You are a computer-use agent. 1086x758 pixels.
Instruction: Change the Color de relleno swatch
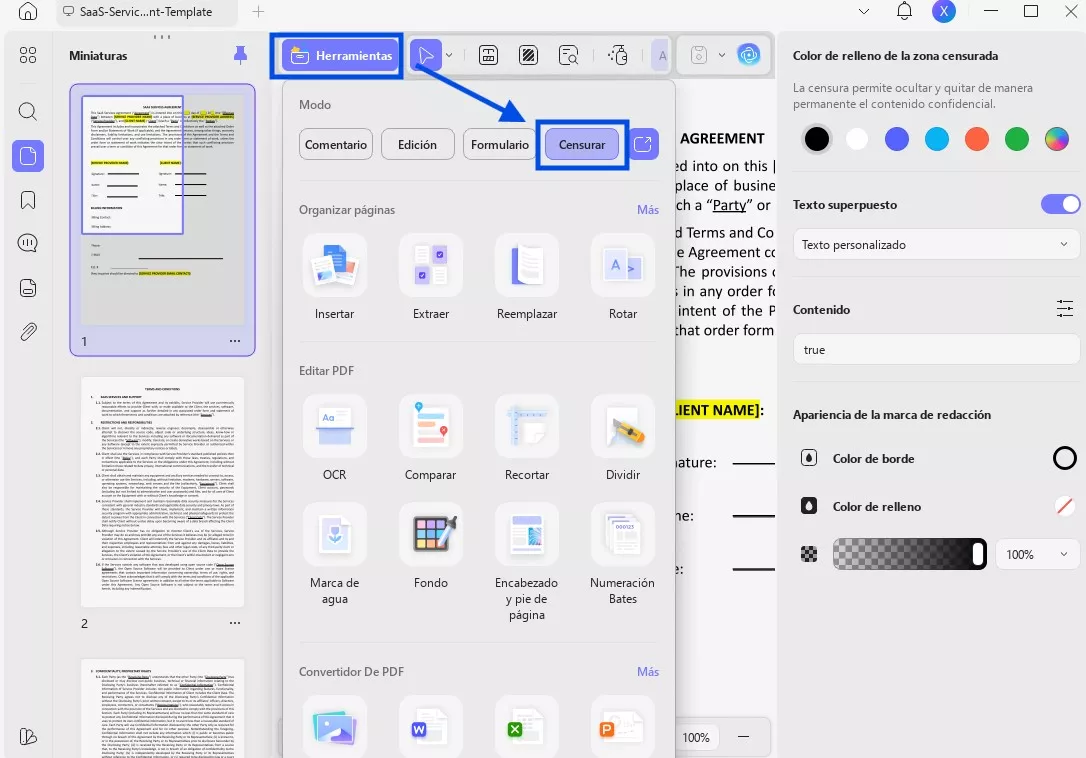pyautogui.click(x=1065, y=506)
